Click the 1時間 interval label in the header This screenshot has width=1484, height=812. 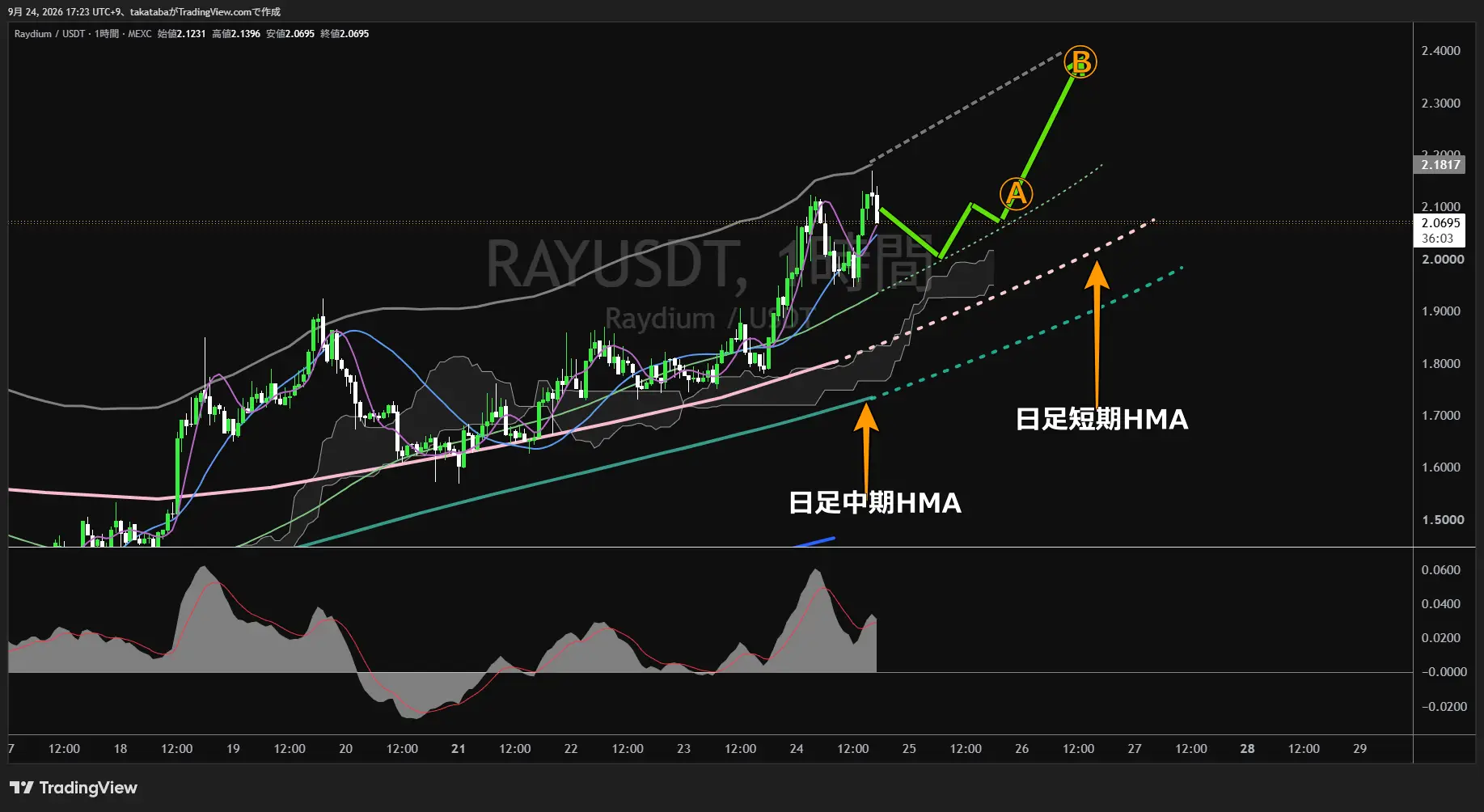click(106, 34)
